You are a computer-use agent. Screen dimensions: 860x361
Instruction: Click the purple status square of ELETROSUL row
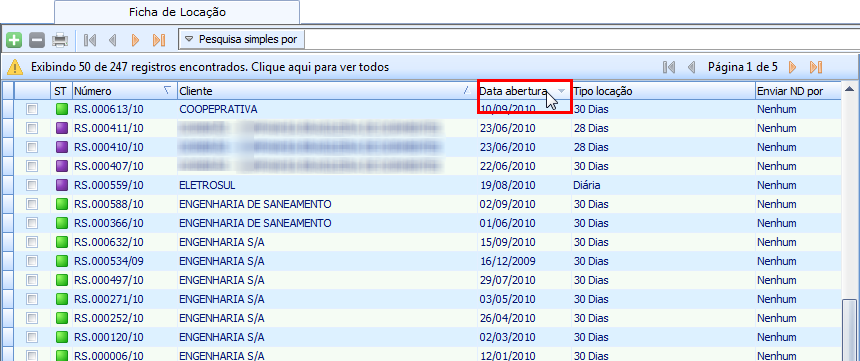62,185
